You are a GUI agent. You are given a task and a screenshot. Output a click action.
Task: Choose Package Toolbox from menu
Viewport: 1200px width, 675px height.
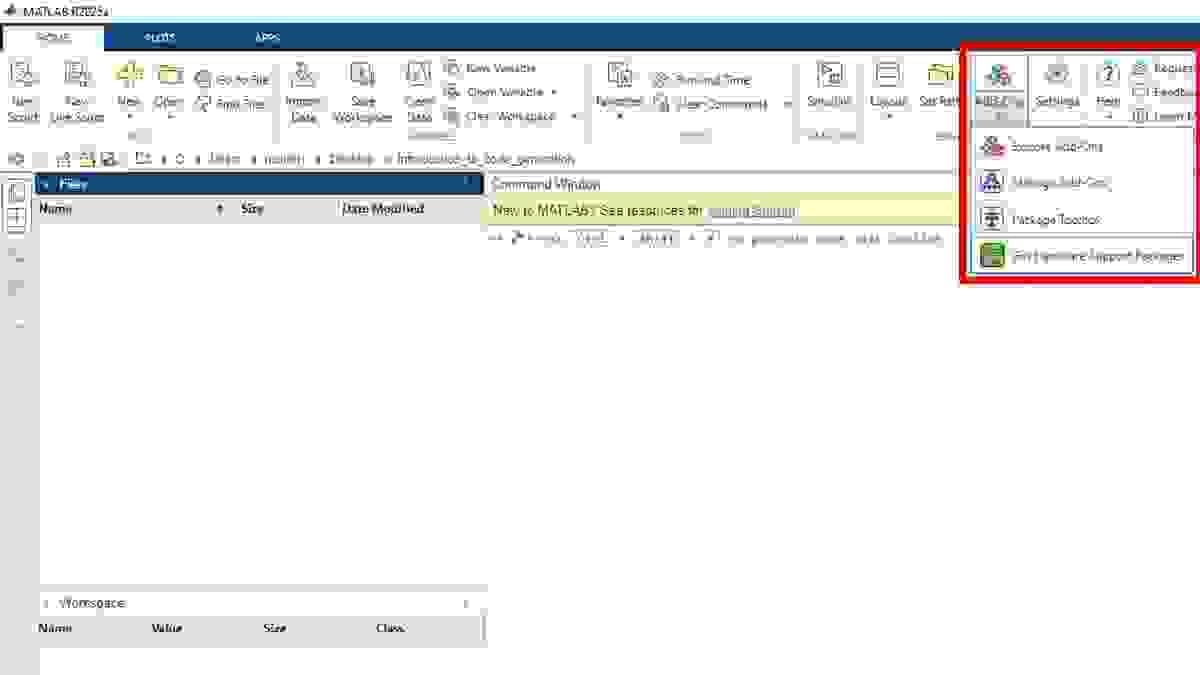(1083, 219)
